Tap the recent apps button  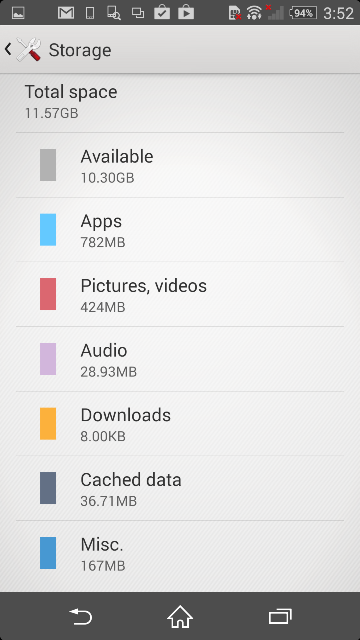[280, 616]
